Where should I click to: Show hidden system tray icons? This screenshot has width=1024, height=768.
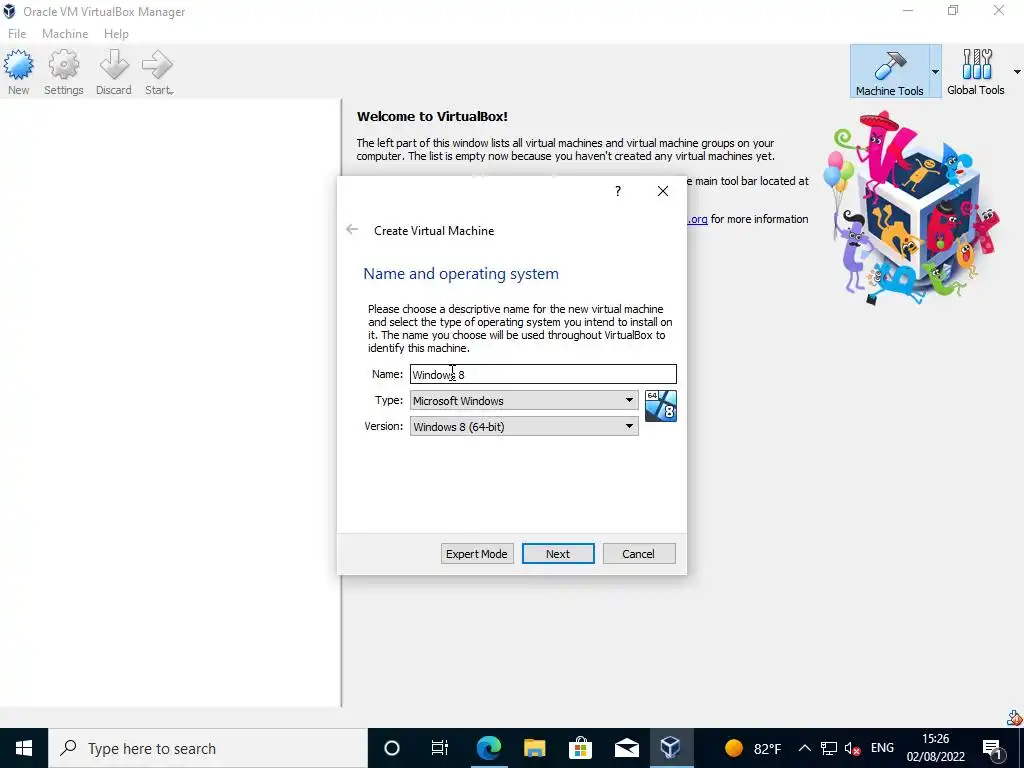(805, 748)
